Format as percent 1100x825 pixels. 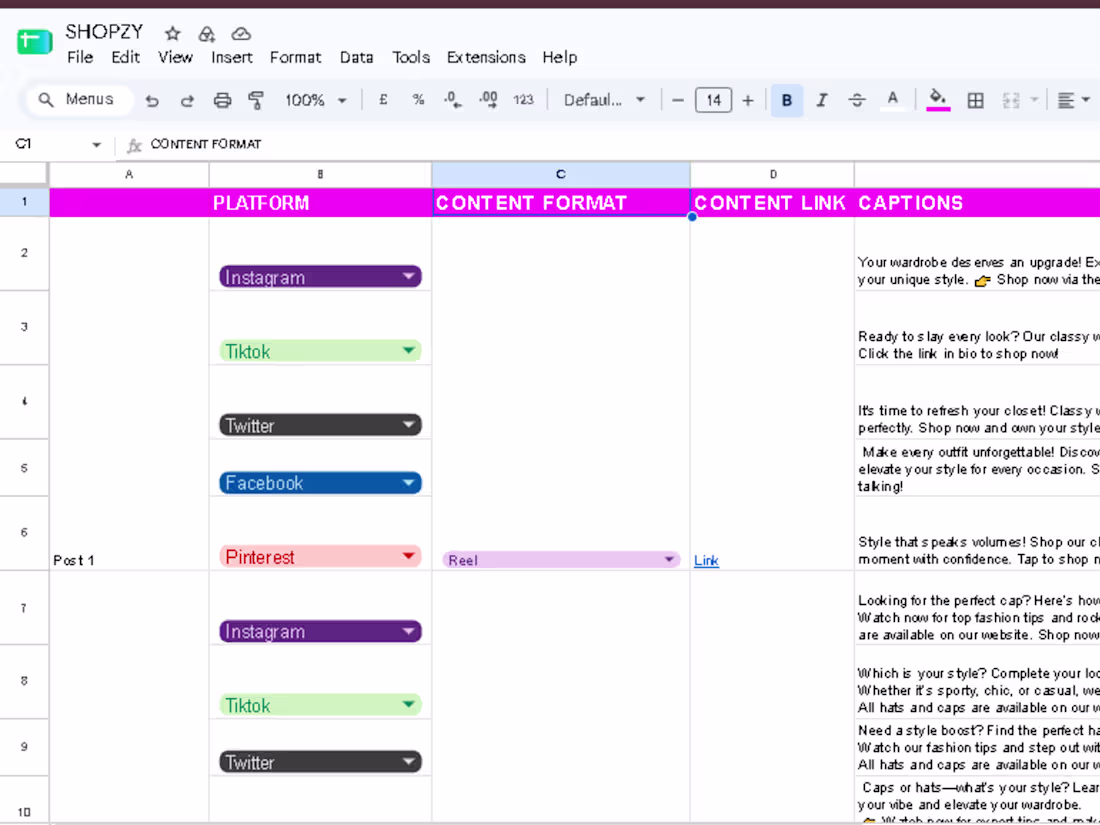point(418,100)
